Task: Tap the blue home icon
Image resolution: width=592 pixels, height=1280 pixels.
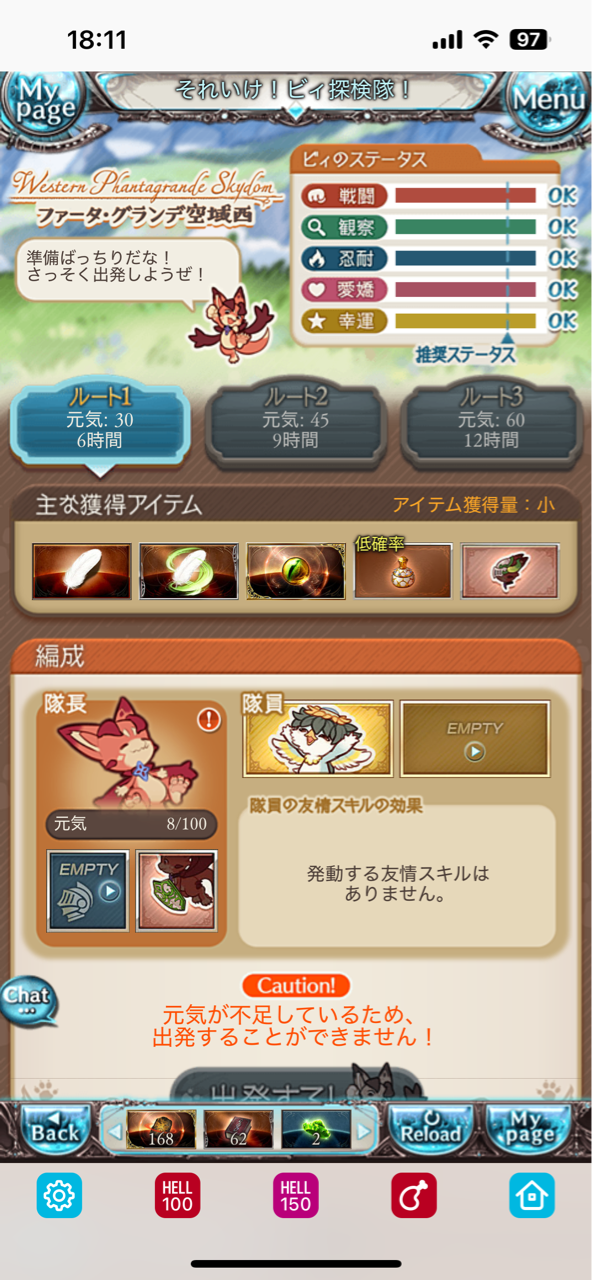Action: pyautogui.click(x=532, y=1194)
